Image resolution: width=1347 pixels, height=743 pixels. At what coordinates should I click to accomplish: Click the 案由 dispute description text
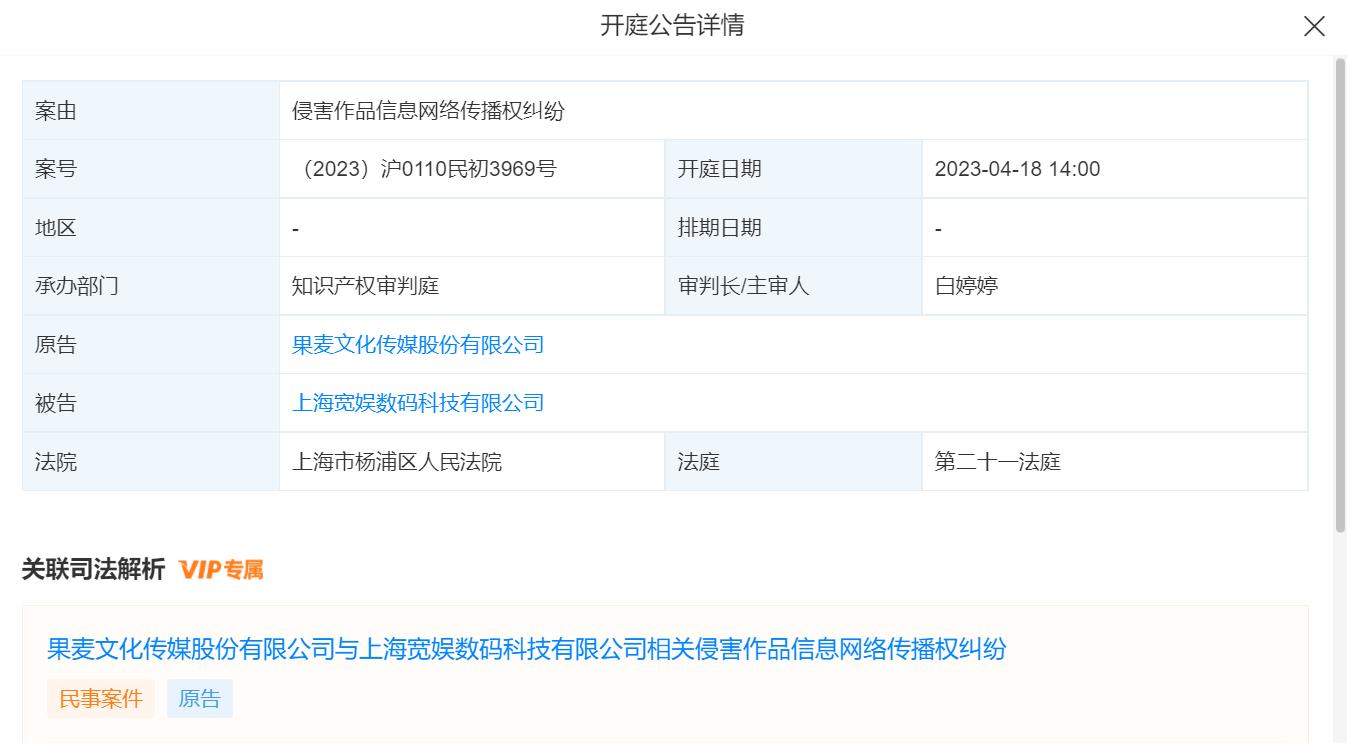point(428,111)
